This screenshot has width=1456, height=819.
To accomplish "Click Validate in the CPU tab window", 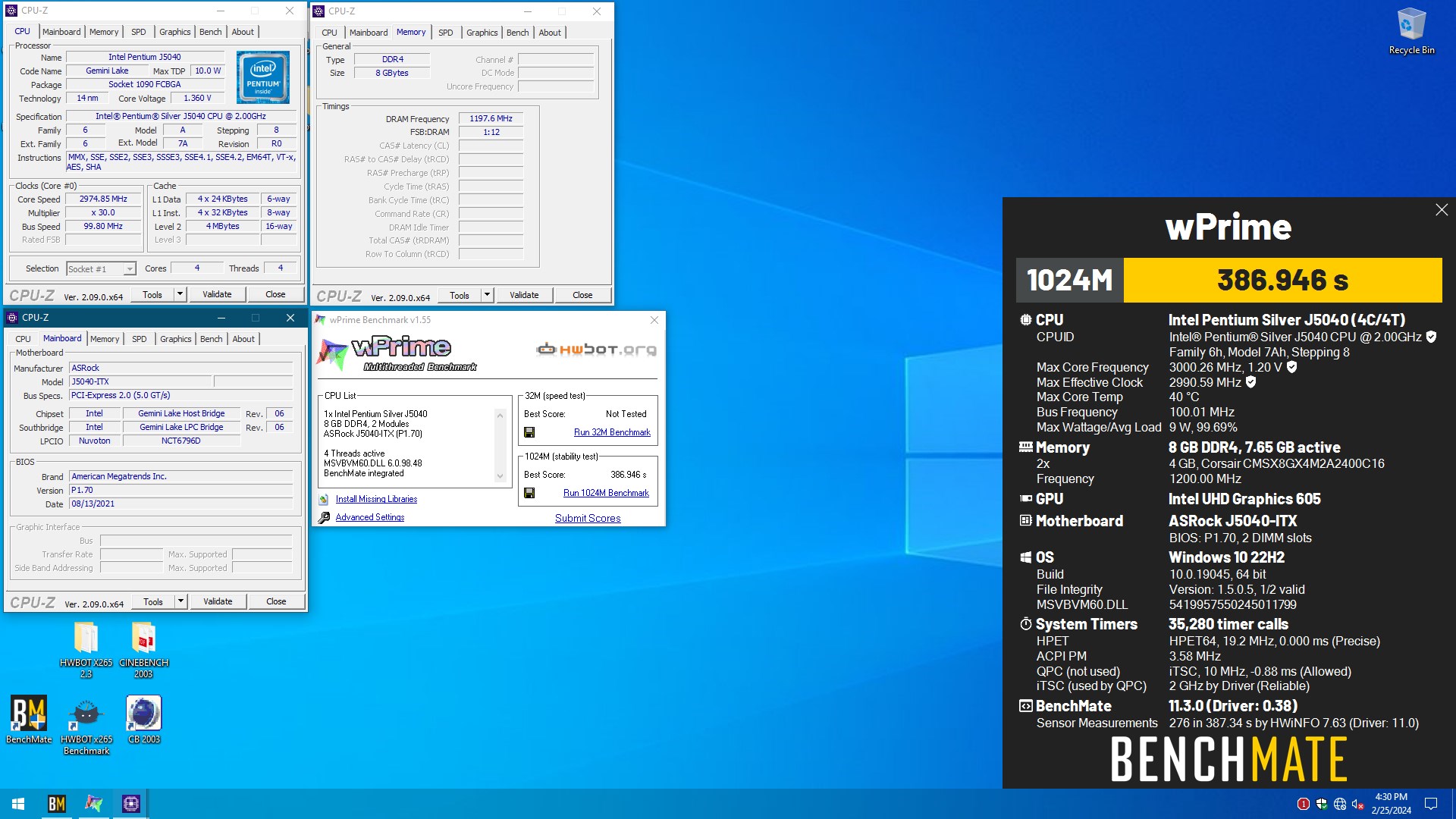I will (217, 294).
